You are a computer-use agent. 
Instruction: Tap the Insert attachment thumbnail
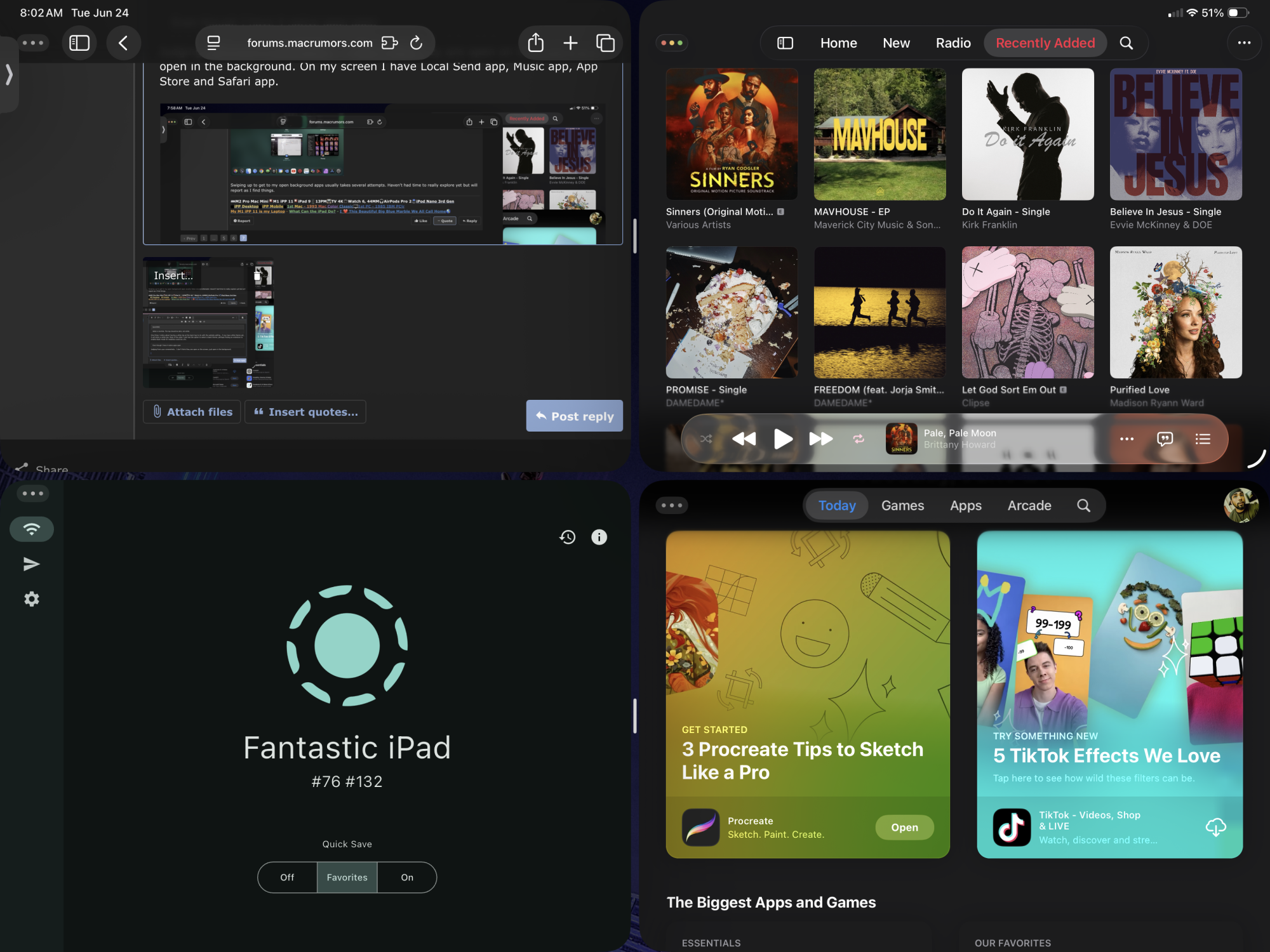(208, 322)
